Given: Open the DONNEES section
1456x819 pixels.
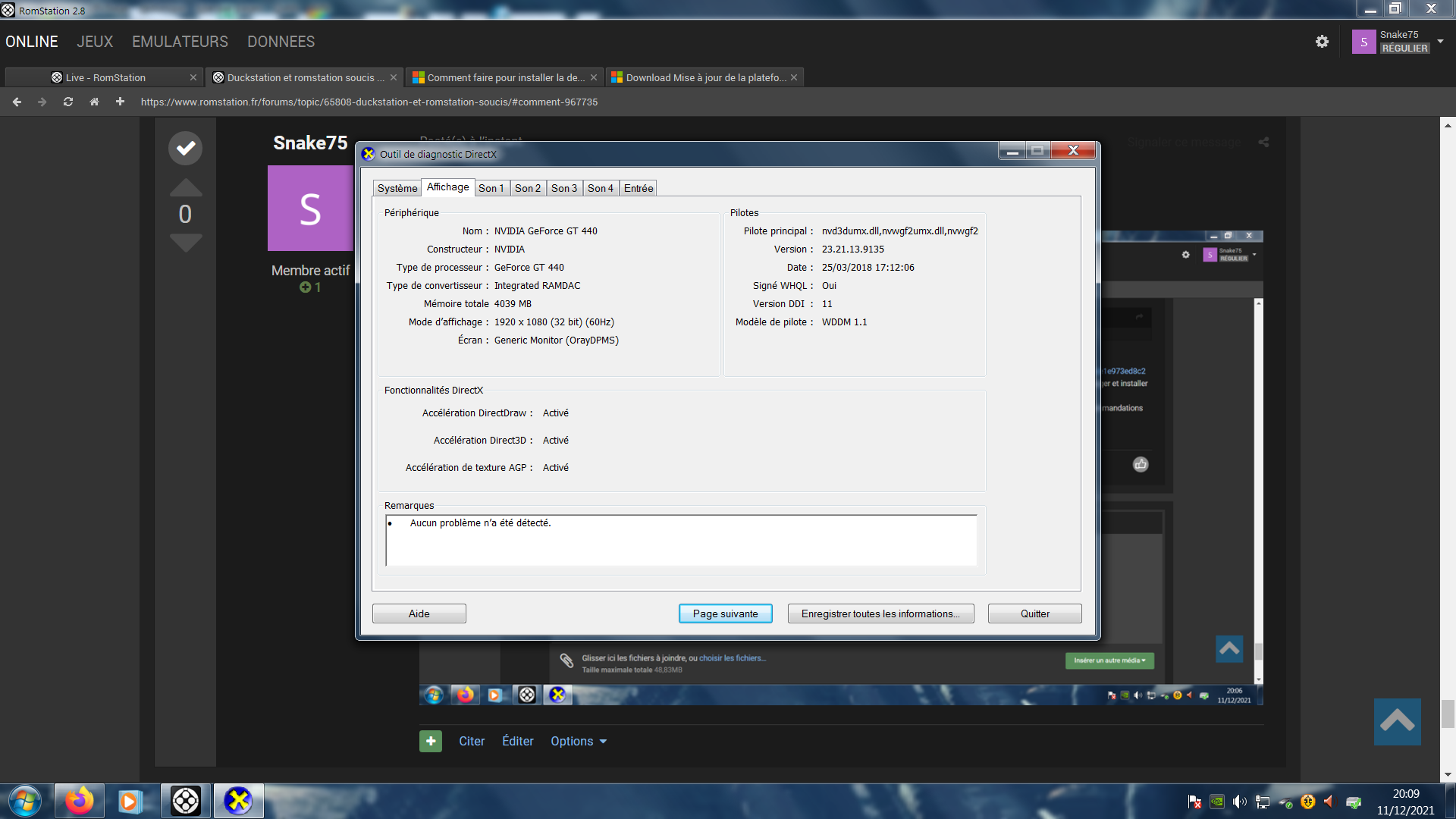Looking at the screenshot, I should click(281, 42).
